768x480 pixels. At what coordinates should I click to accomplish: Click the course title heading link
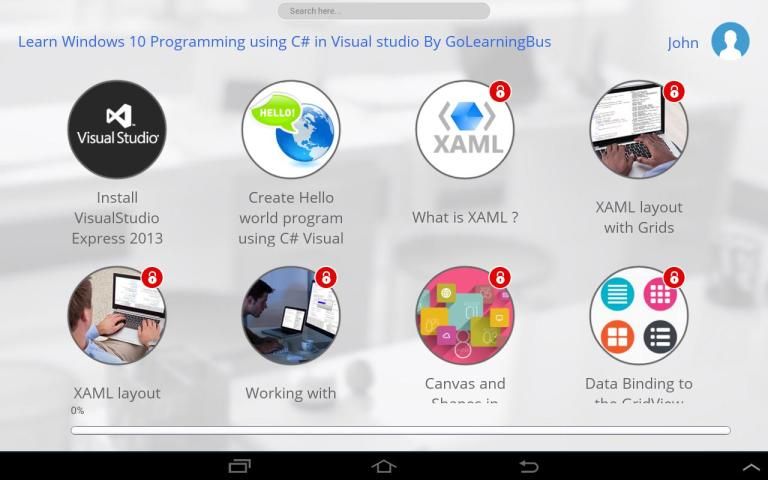click(284, 42)
